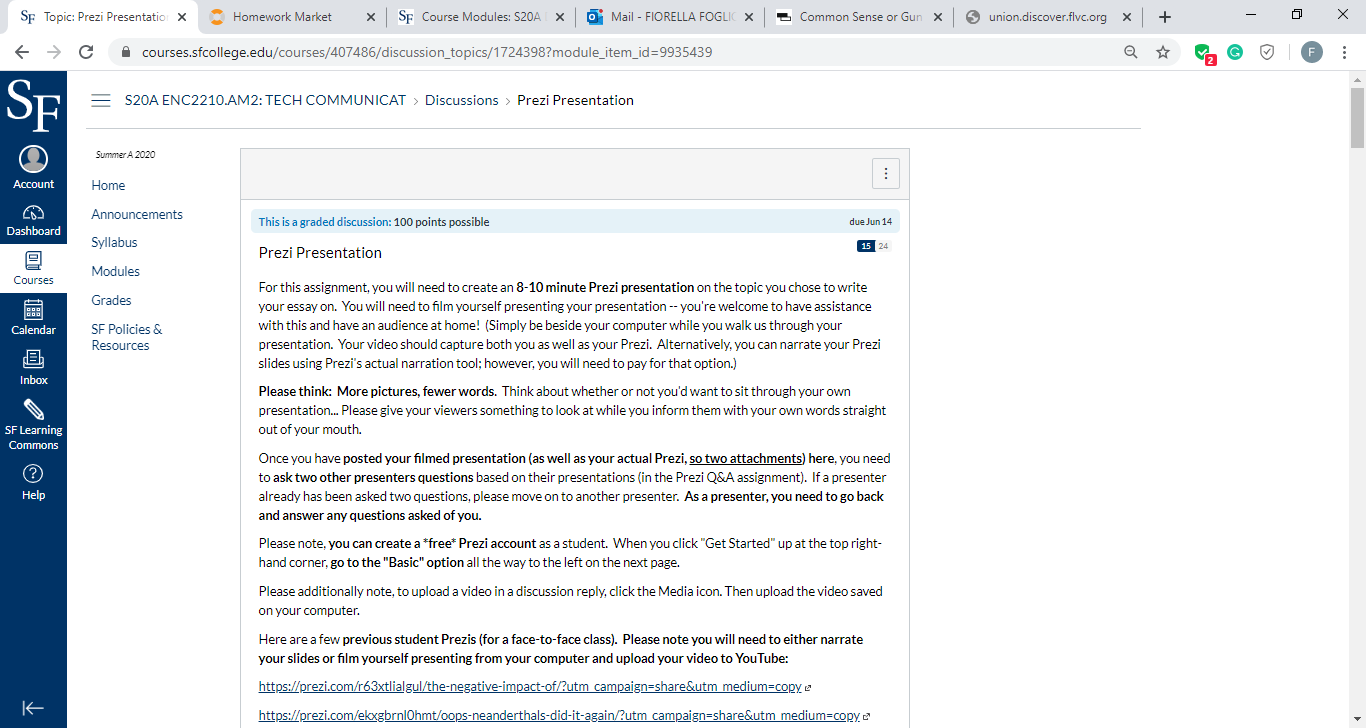Open SF Learning Commons

[33, 425]
